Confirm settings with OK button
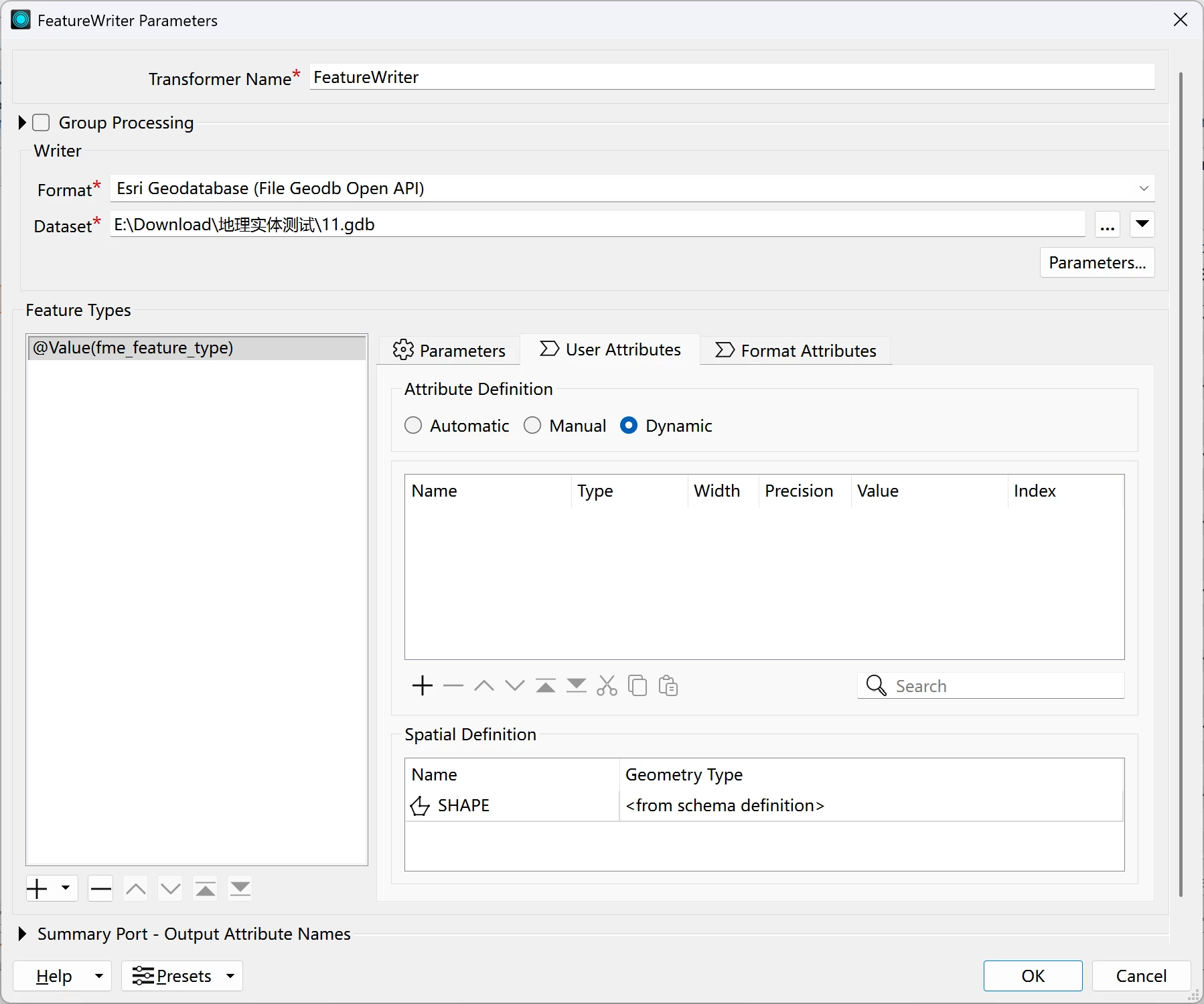This screenshot has width=1204, height=1004. click(x=1033, y=976)
